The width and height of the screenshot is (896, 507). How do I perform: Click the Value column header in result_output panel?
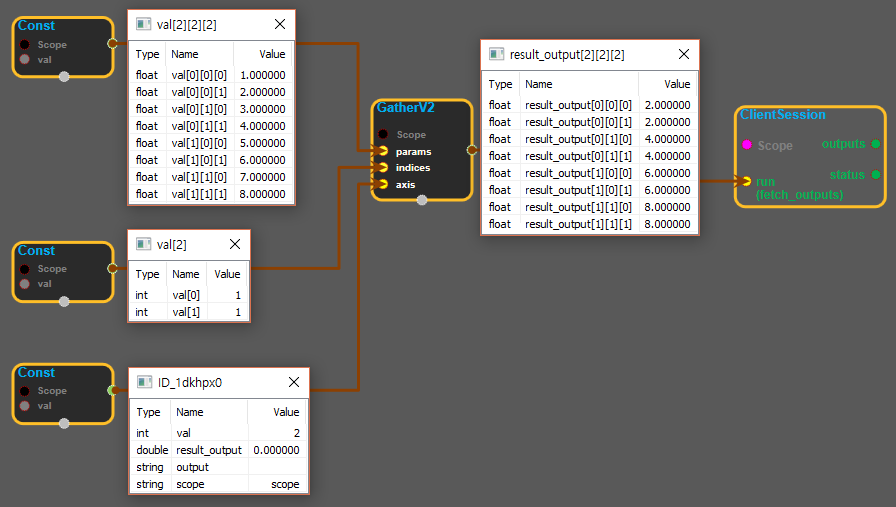[x=677, y=84]
